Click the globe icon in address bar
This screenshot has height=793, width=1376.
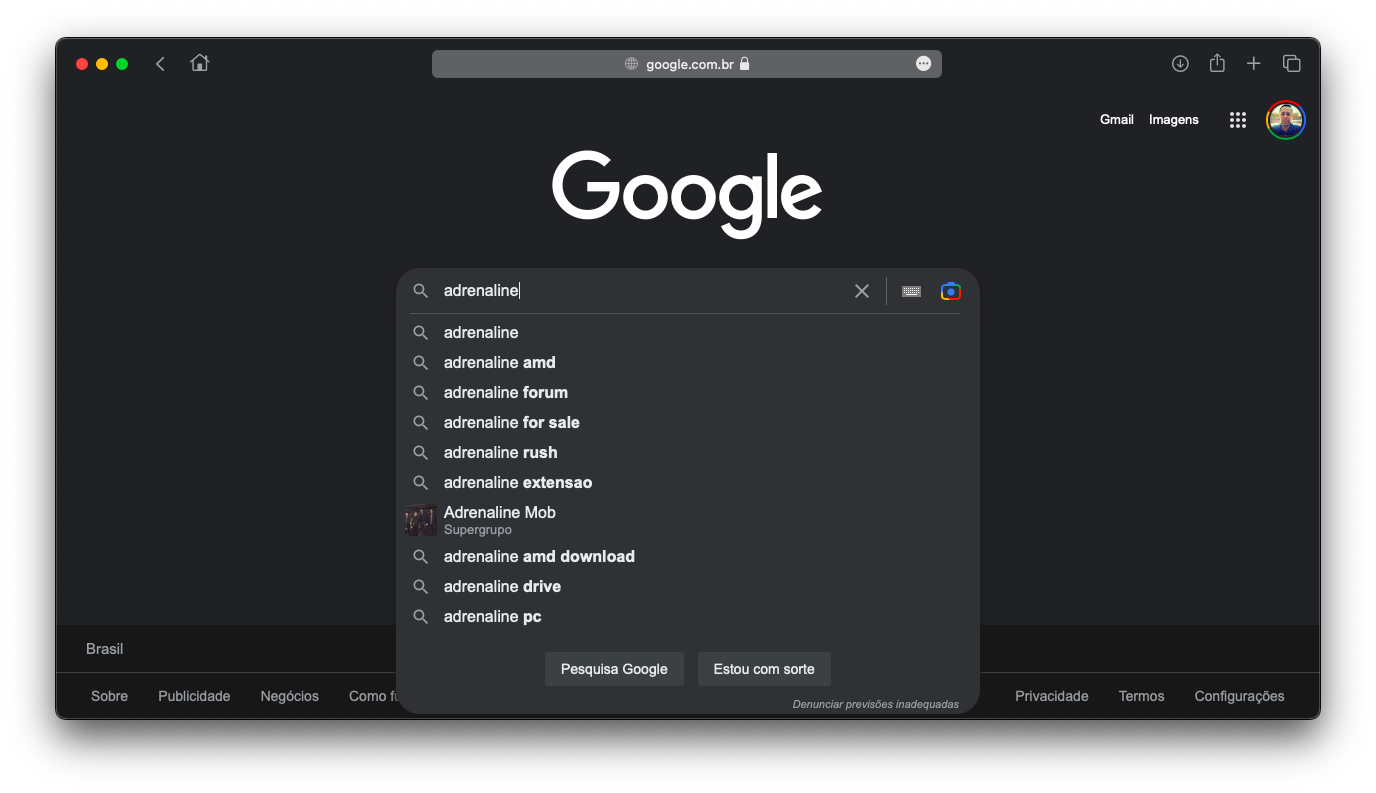tap(631, 64)
